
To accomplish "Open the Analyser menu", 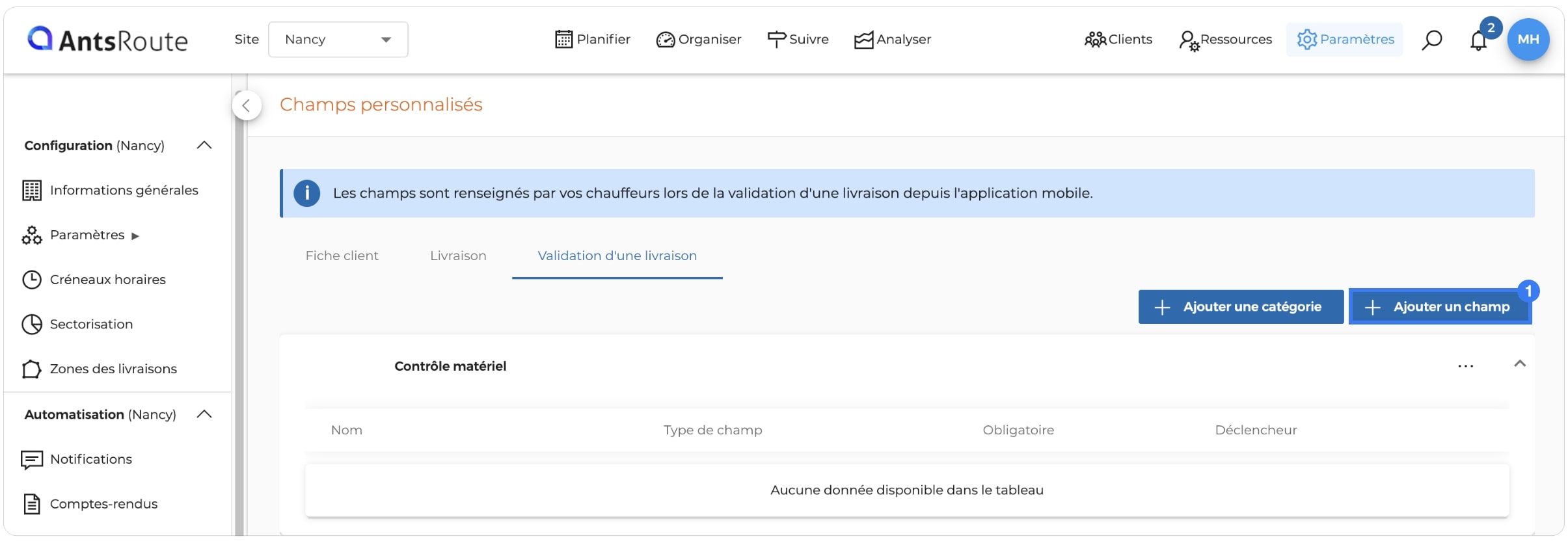I will click(x=893, y=40).
